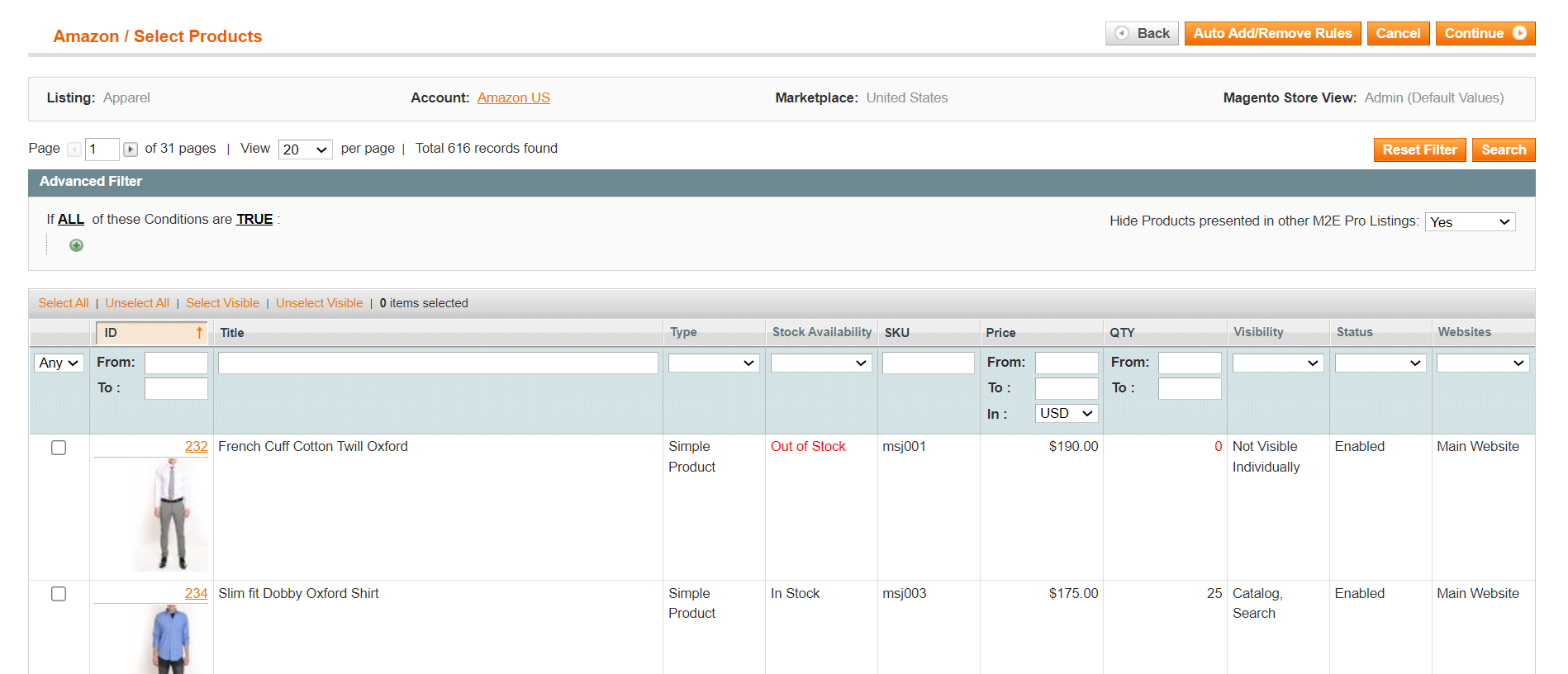Open the per page View dropdown
The width and height of the screenshot is (1568, 674).
coord(305,150)
